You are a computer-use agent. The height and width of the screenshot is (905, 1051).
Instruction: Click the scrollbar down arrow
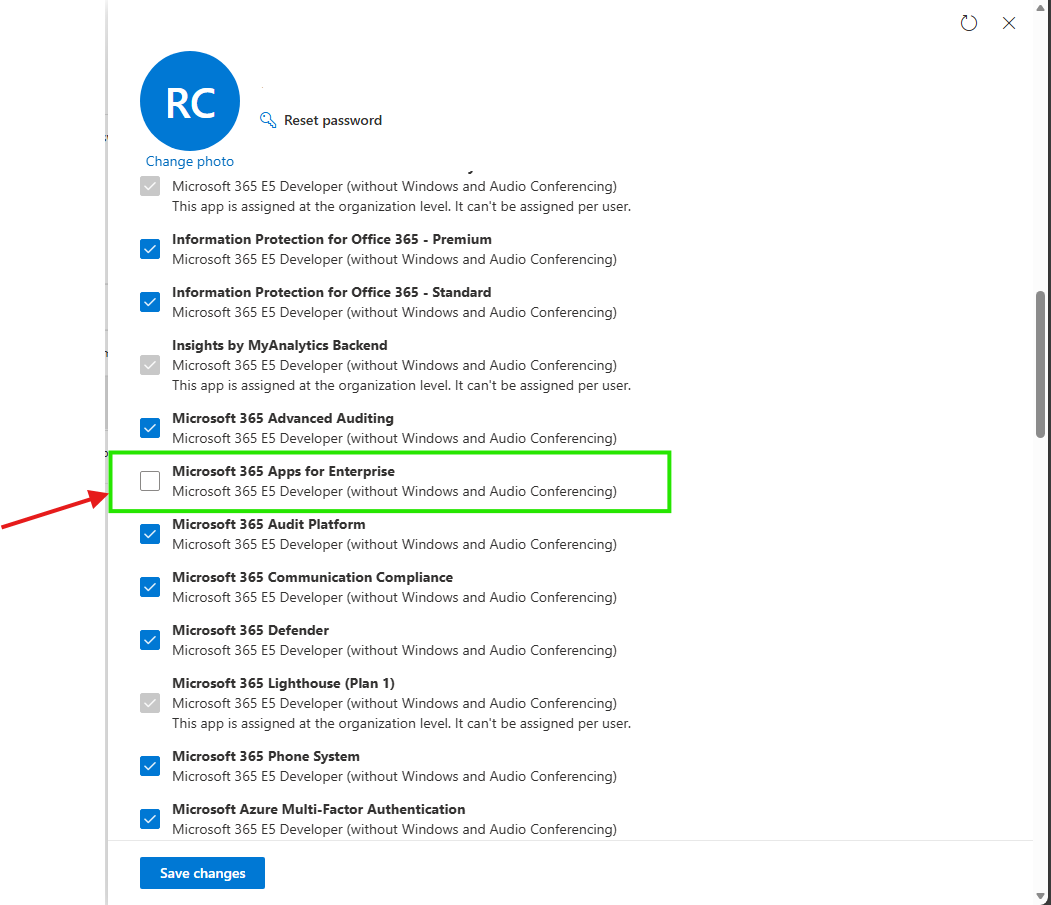pos(1040,897)
